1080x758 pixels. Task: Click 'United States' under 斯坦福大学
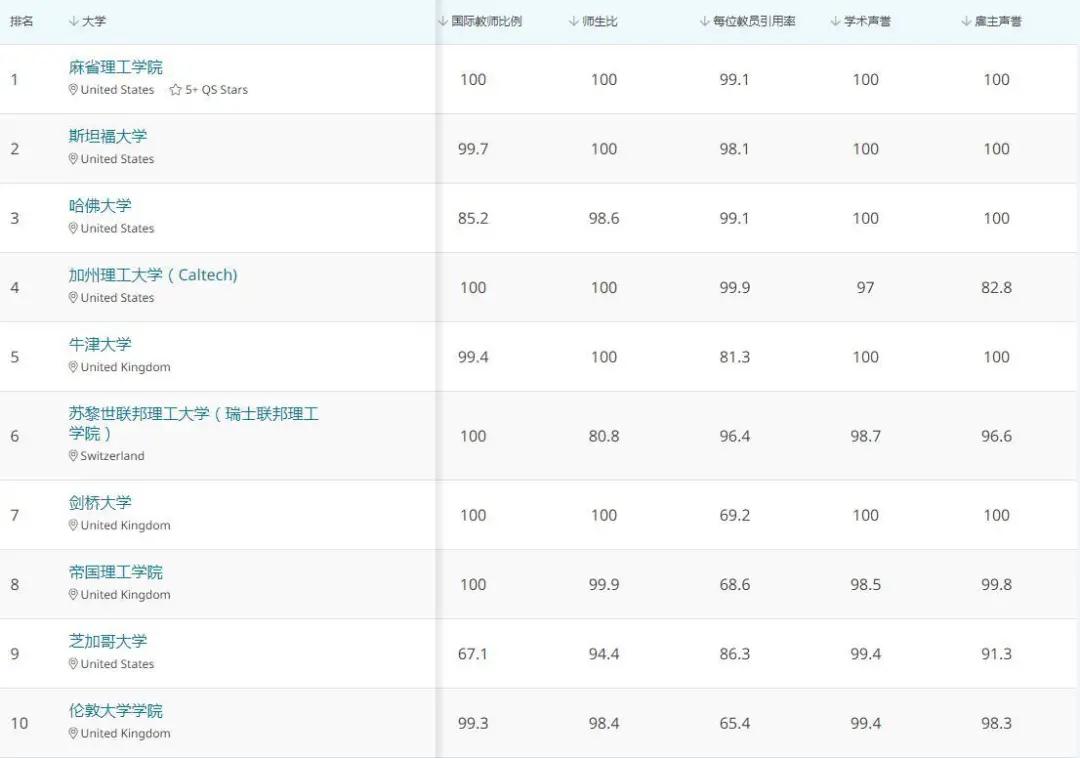tap(117, 159)
